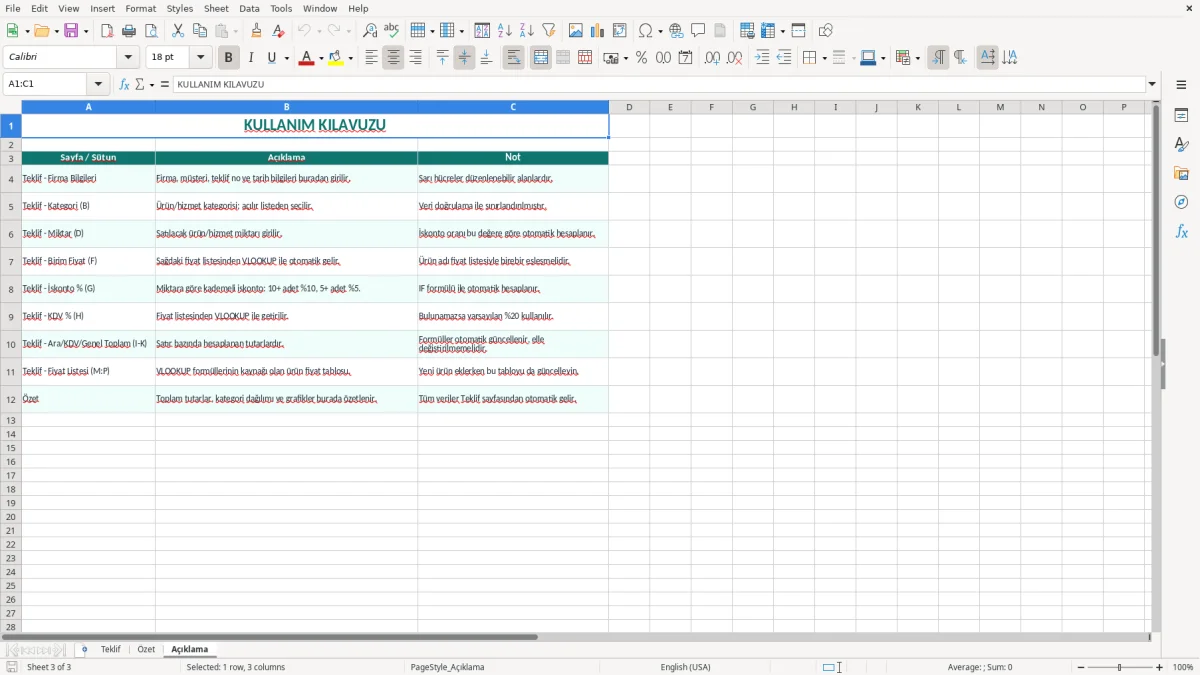
Task: Insert an image
Action: coord(576,31)
